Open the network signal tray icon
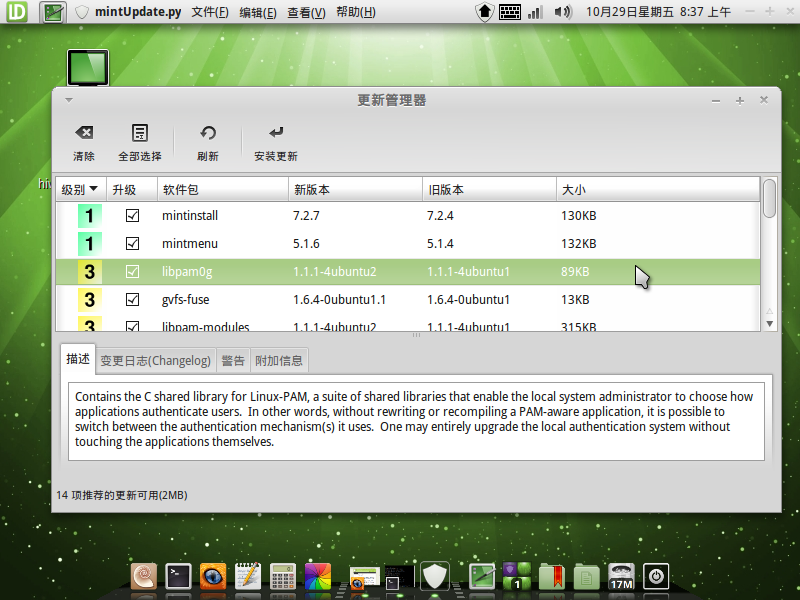 click(x=535, y=12)
